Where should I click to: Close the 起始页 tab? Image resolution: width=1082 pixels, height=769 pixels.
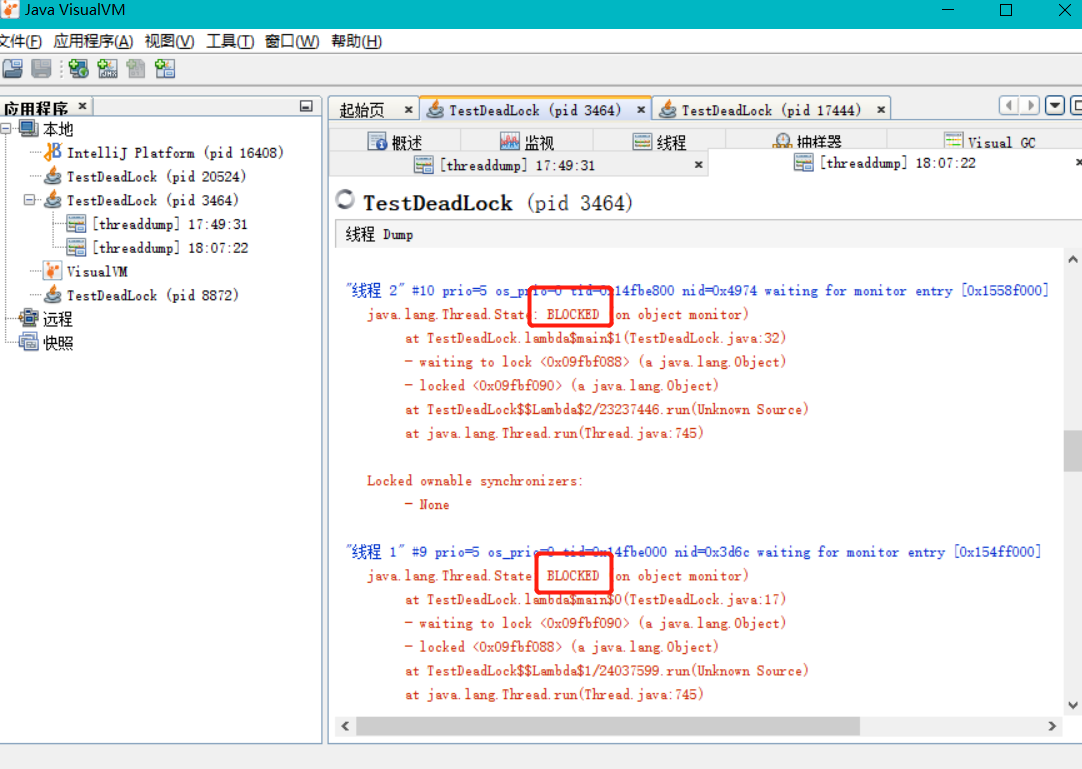pos(409,110)
